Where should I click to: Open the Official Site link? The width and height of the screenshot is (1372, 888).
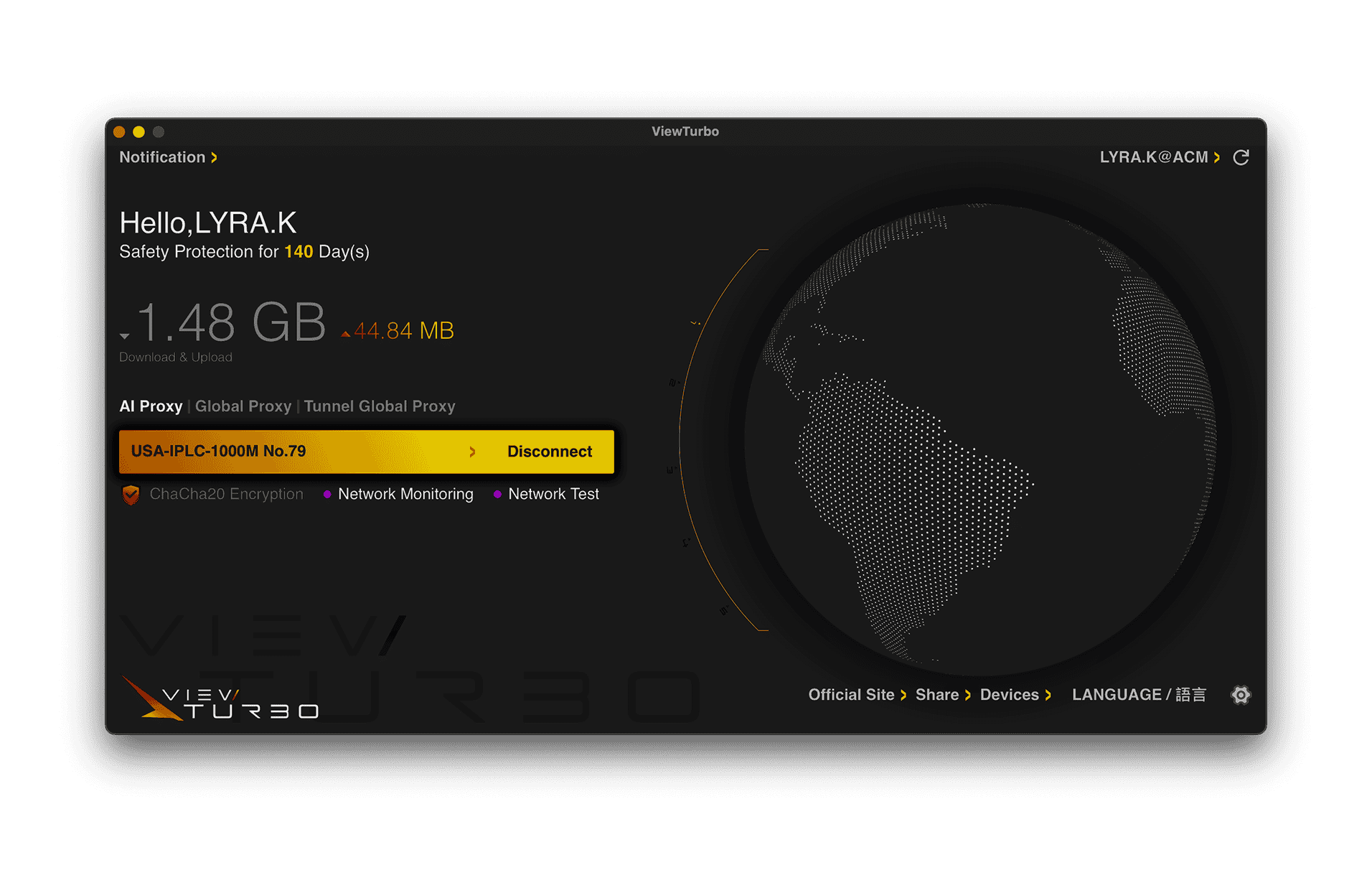857,695
